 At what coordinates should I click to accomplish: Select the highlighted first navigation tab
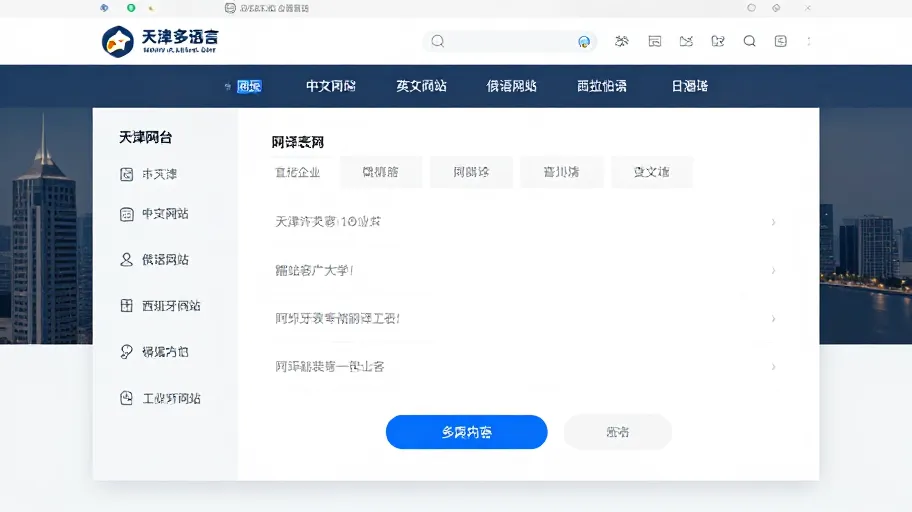(249, 87)
